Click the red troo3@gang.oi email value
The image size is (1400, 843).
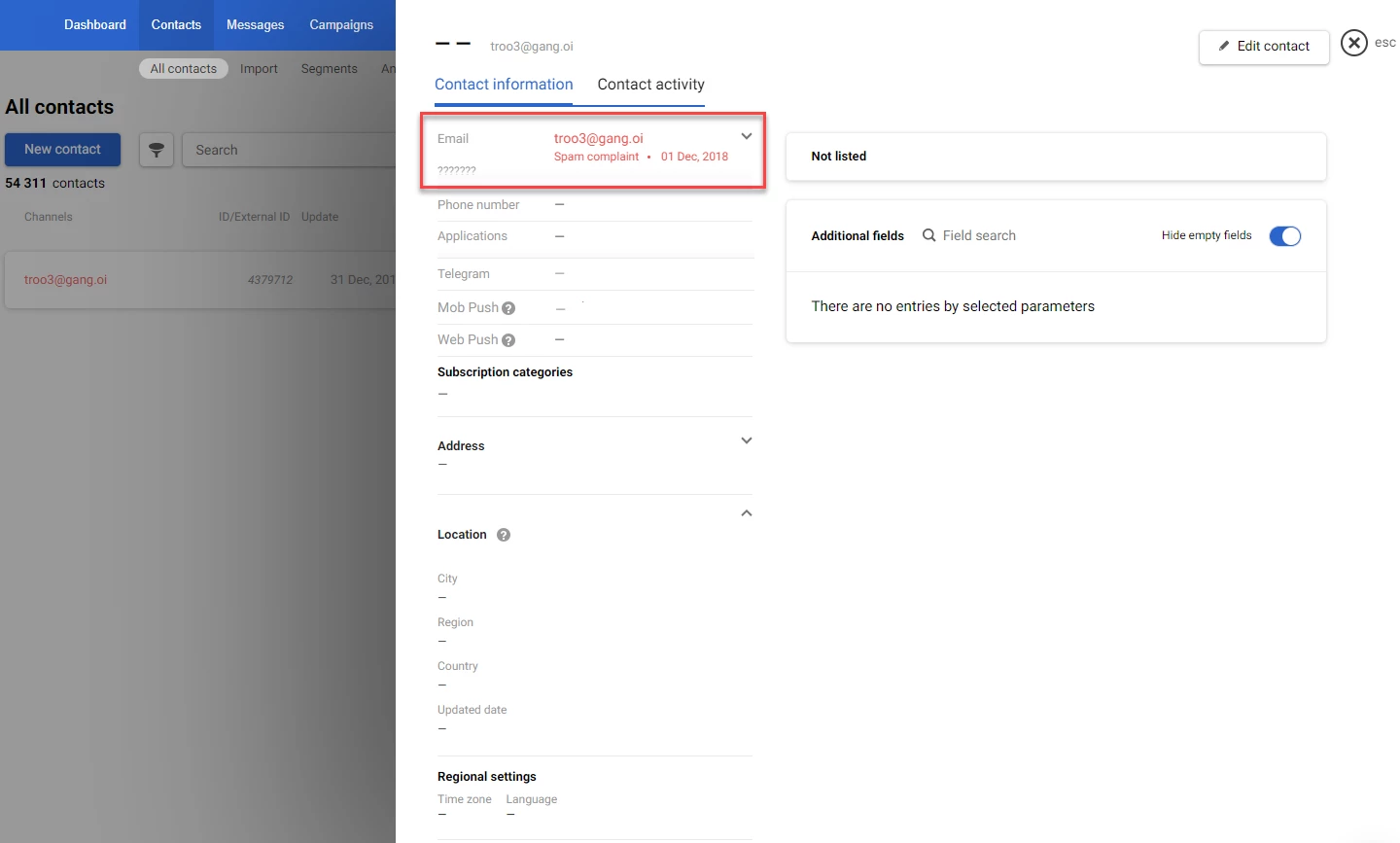point(599,138)
